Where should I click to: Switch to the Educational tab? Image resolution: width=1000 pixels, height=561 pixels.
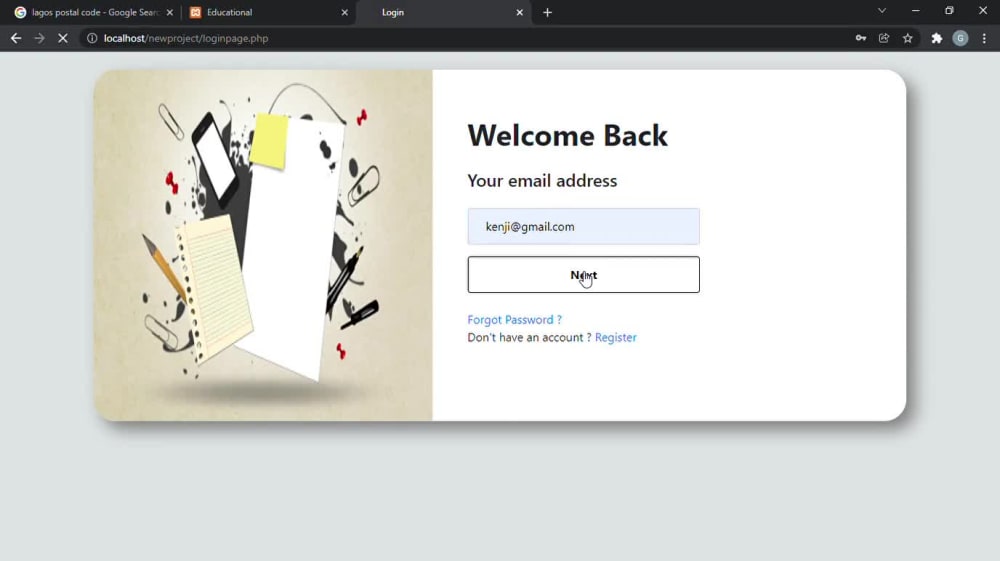(268, 12)
